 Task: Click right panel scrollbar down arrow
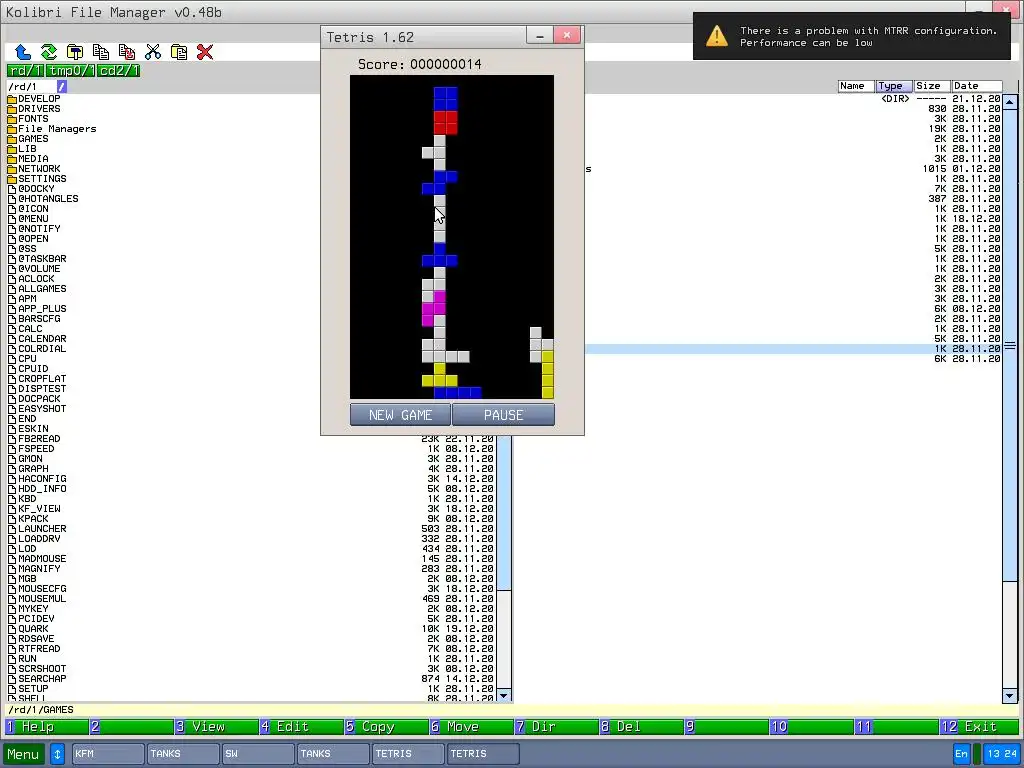(x=1010, y=696)
